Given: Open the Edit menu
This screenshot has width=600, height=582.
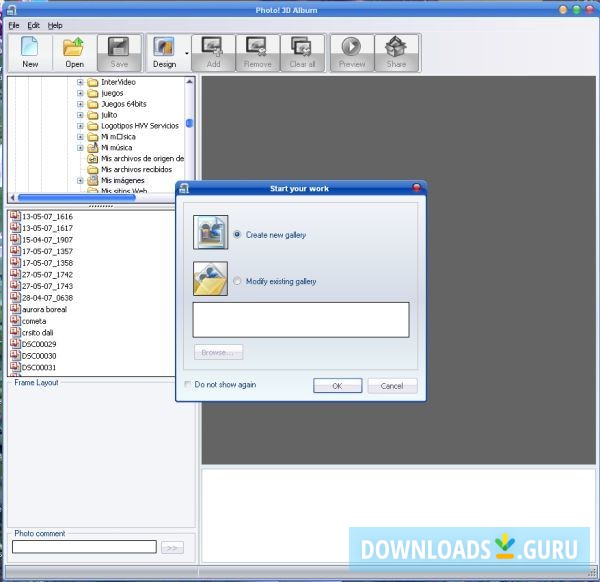Looking at the screenshot, I should tap(33, 26).
